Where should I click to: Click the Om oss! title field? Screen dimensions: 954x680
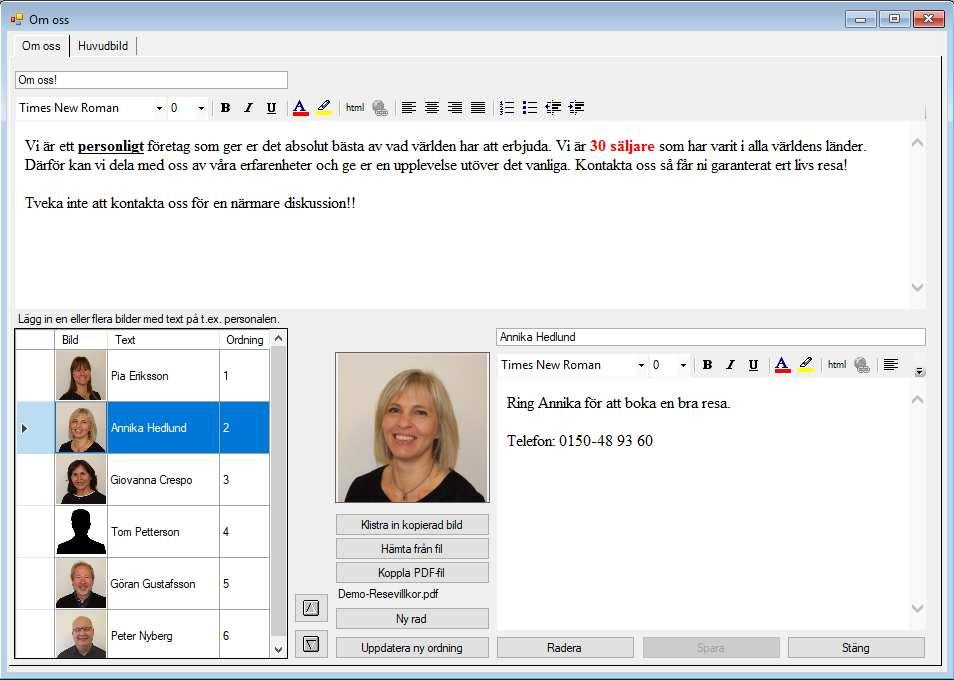(x=151, y=80)
